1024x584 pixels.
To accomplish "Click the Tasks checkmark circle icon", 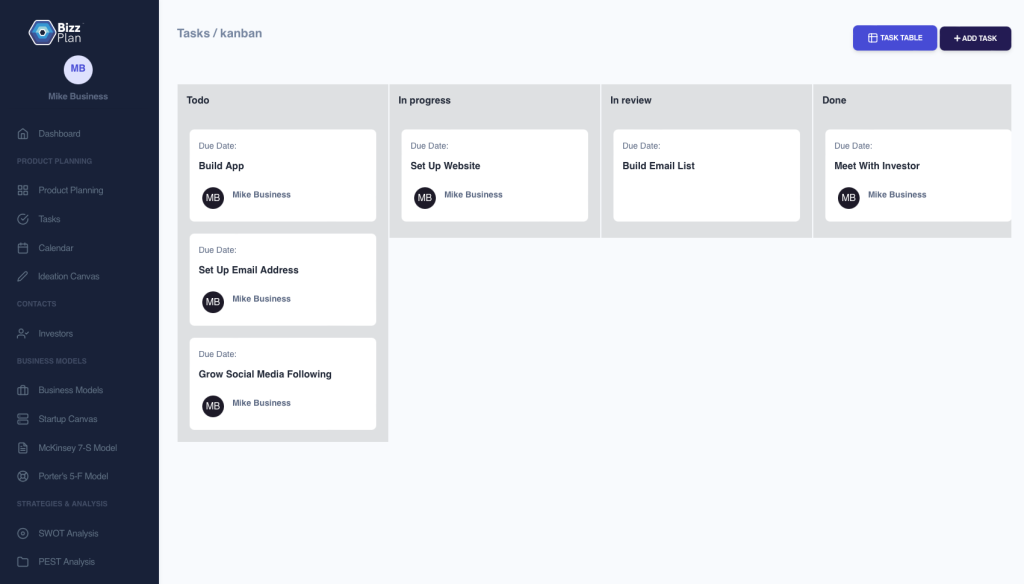I will click(23, 219).
